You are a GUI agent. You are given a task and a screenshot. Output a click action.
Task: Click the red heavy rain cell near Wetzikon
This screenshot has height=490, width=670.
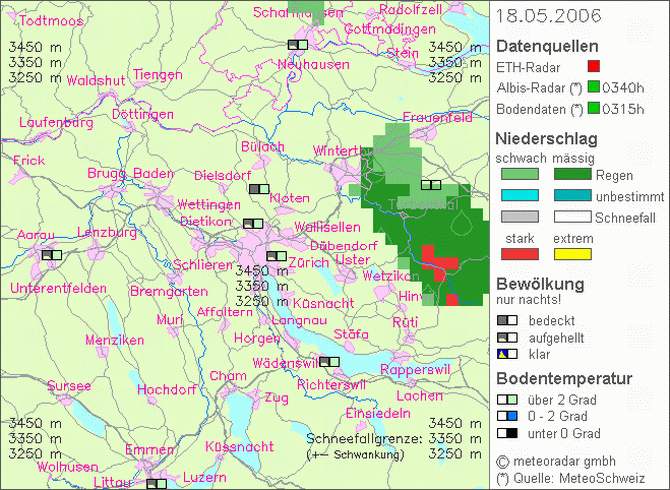click(440, 263)
